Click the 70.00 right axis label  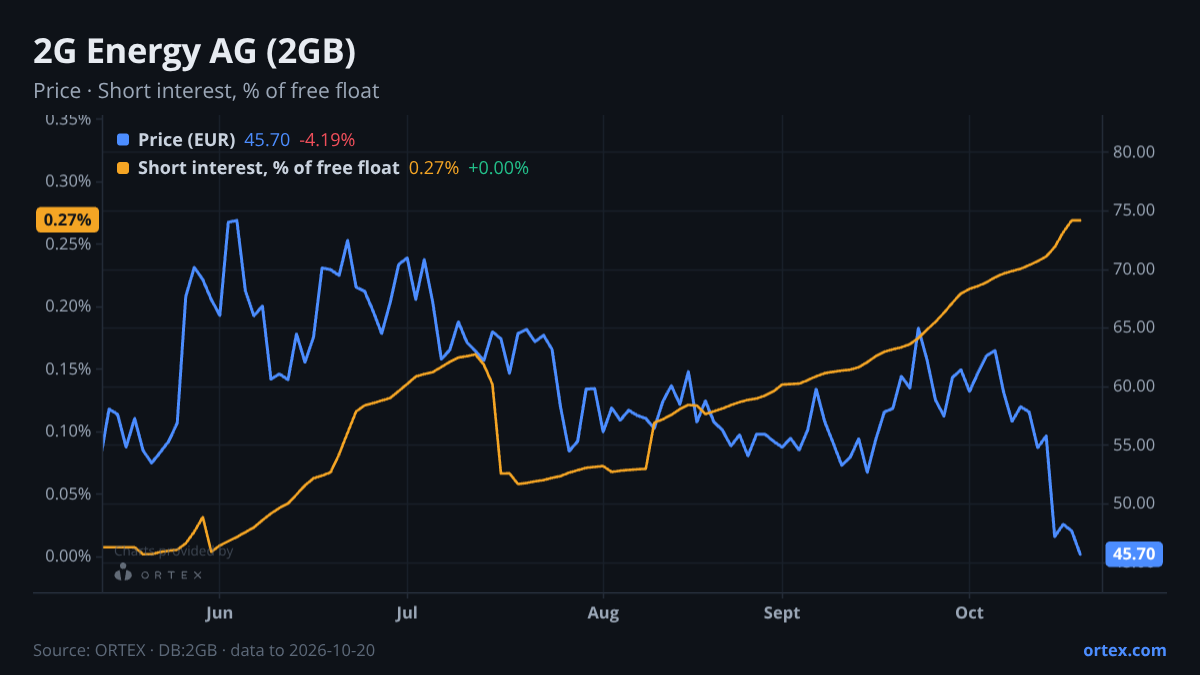(1134, 269)
